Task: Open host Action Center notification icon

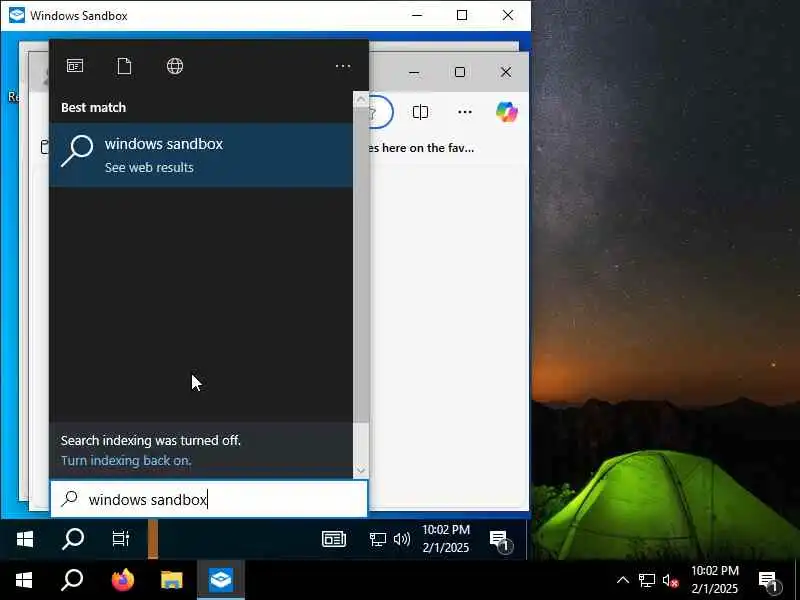Action: coord(769,581)
